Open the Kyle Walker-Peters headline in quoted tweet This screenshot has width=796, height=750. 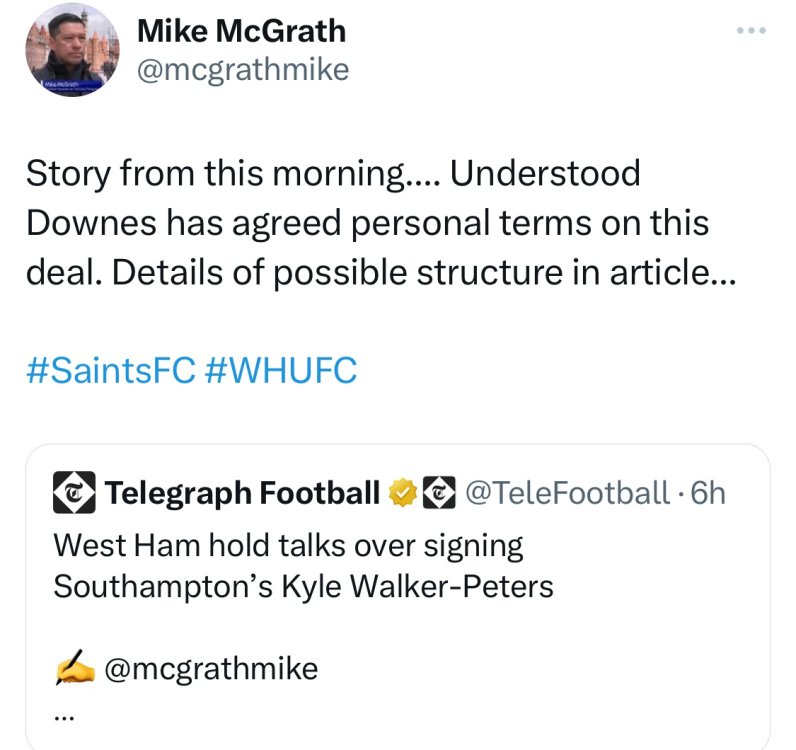(x=303, y=585)
